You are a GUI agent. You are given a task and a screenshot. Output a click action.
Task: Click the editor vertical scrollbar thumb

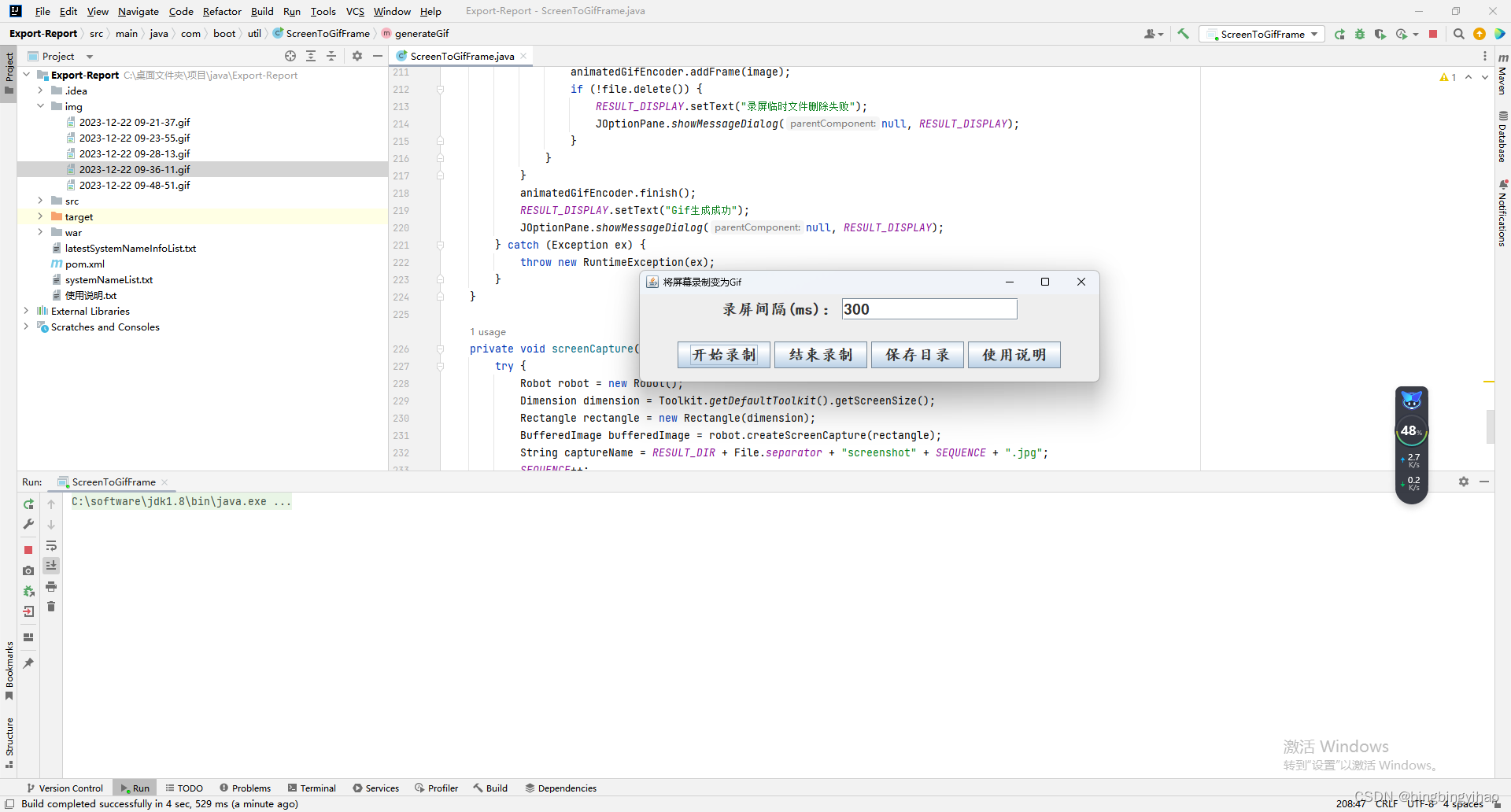[x=1490, y=427]
